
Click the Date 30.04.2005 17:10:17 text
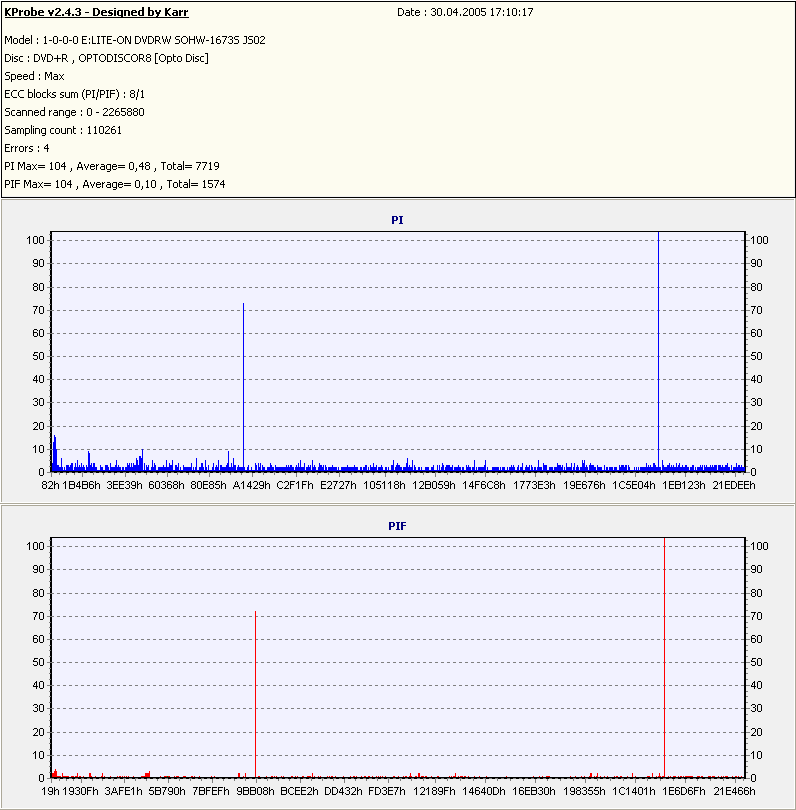tap(465, 12)
